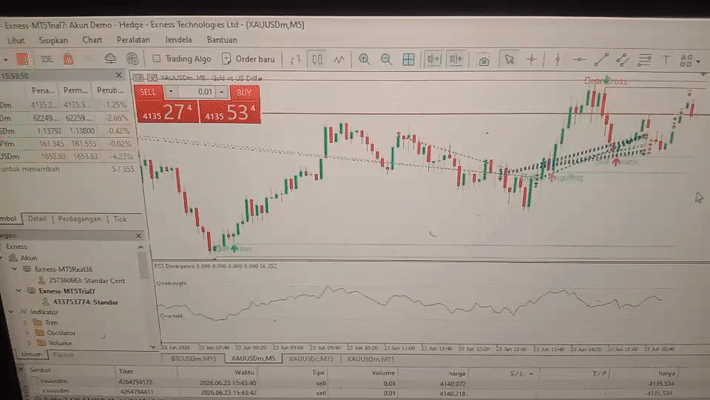Select the arrow cursor tool
710x400 pixels.
(x=509, y=59)
